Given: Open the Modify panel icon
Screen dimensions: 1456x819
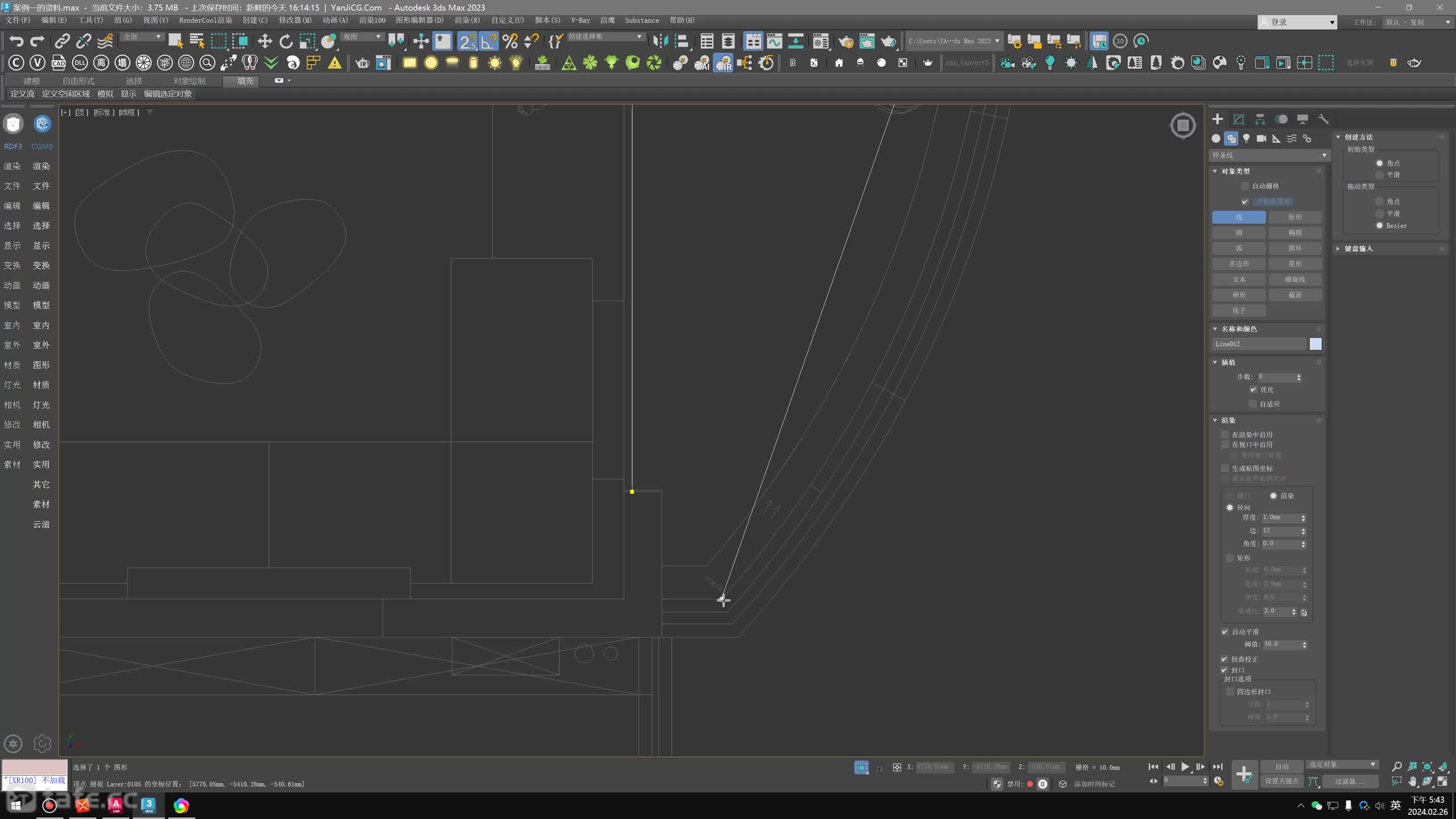Looking at the screenshot, I should 1239,119.
